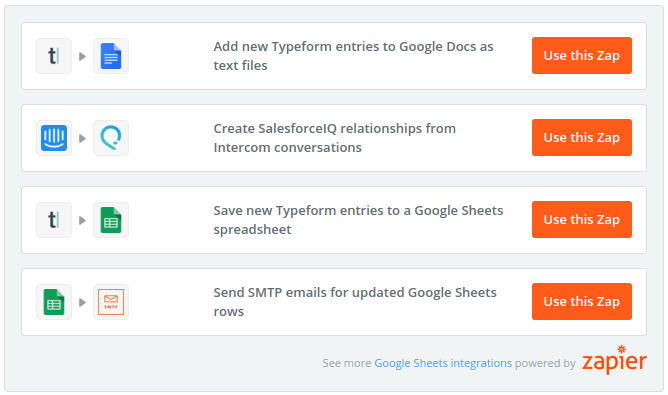Select the 'Send SMTP emails for updated' zap title

355,302
